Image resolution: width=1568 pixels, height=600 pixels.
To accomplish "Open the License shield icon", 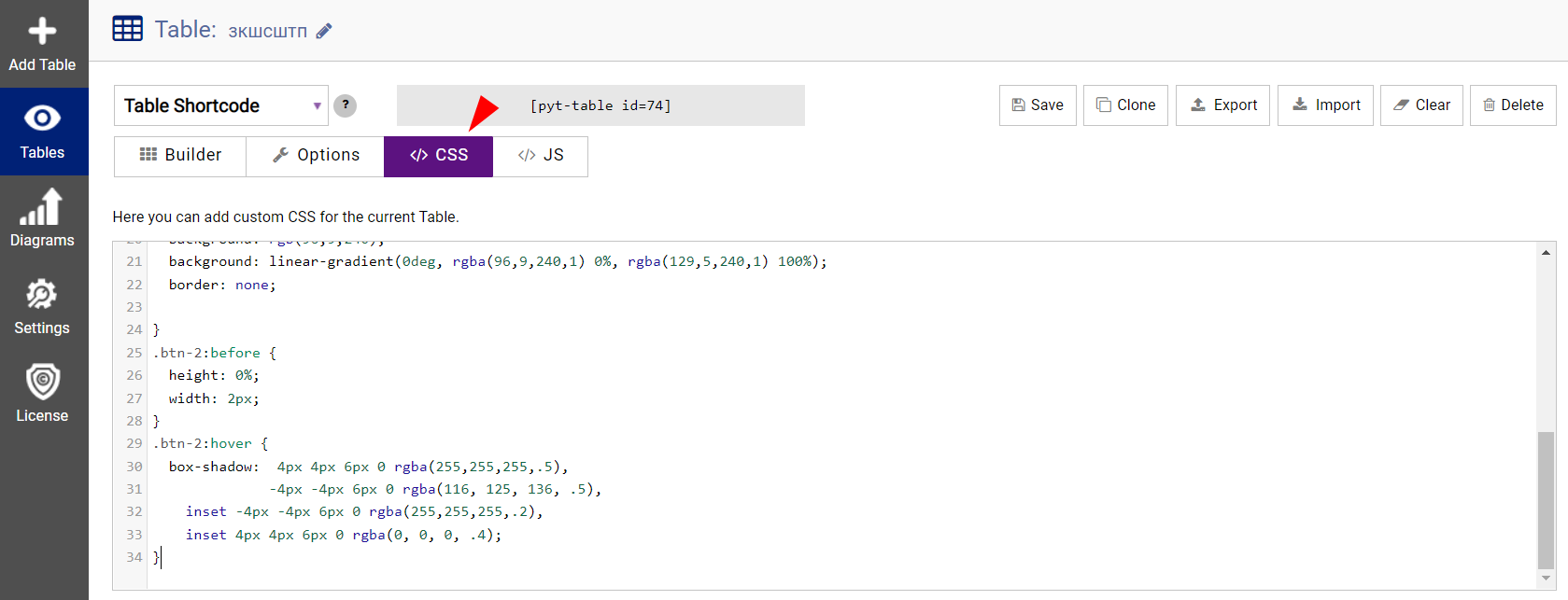I will pos(42,382).
